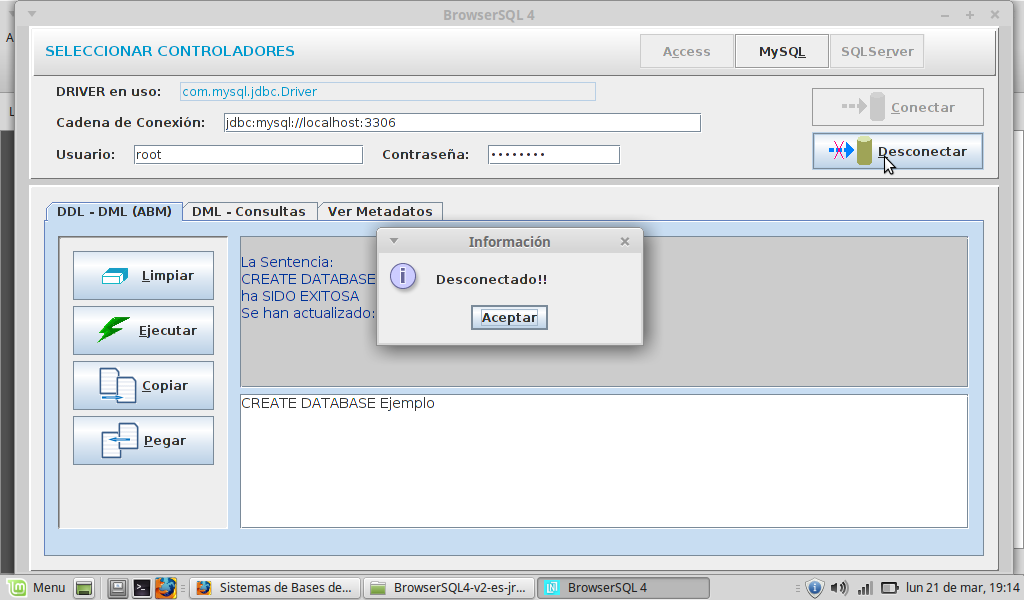The height and width of the screenshot is (600, 1024).
Task: Click the Conectar button
Action: (x=897, y=107)
